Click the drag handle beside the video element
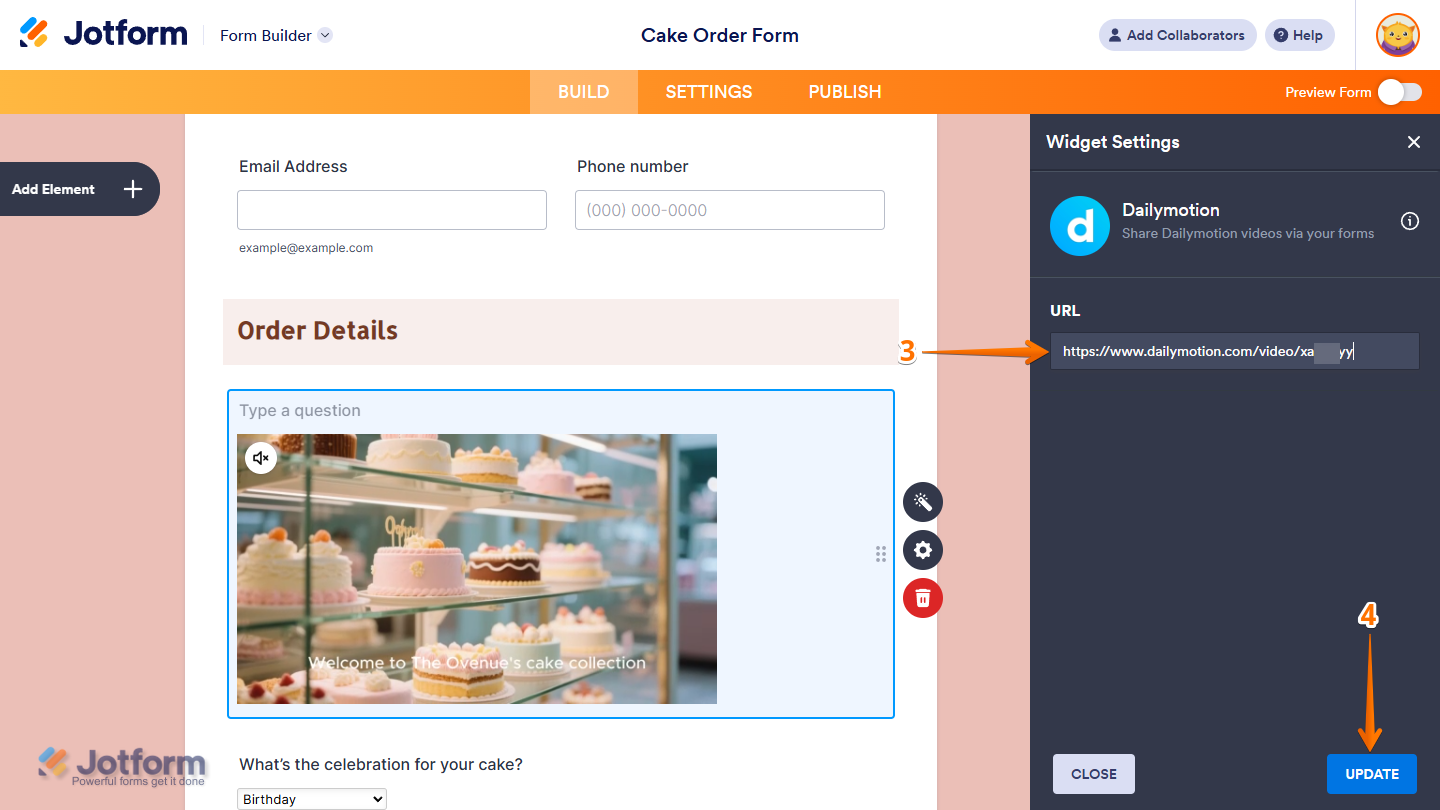This screenshot has height=810, width=1440. coord(881,553)
